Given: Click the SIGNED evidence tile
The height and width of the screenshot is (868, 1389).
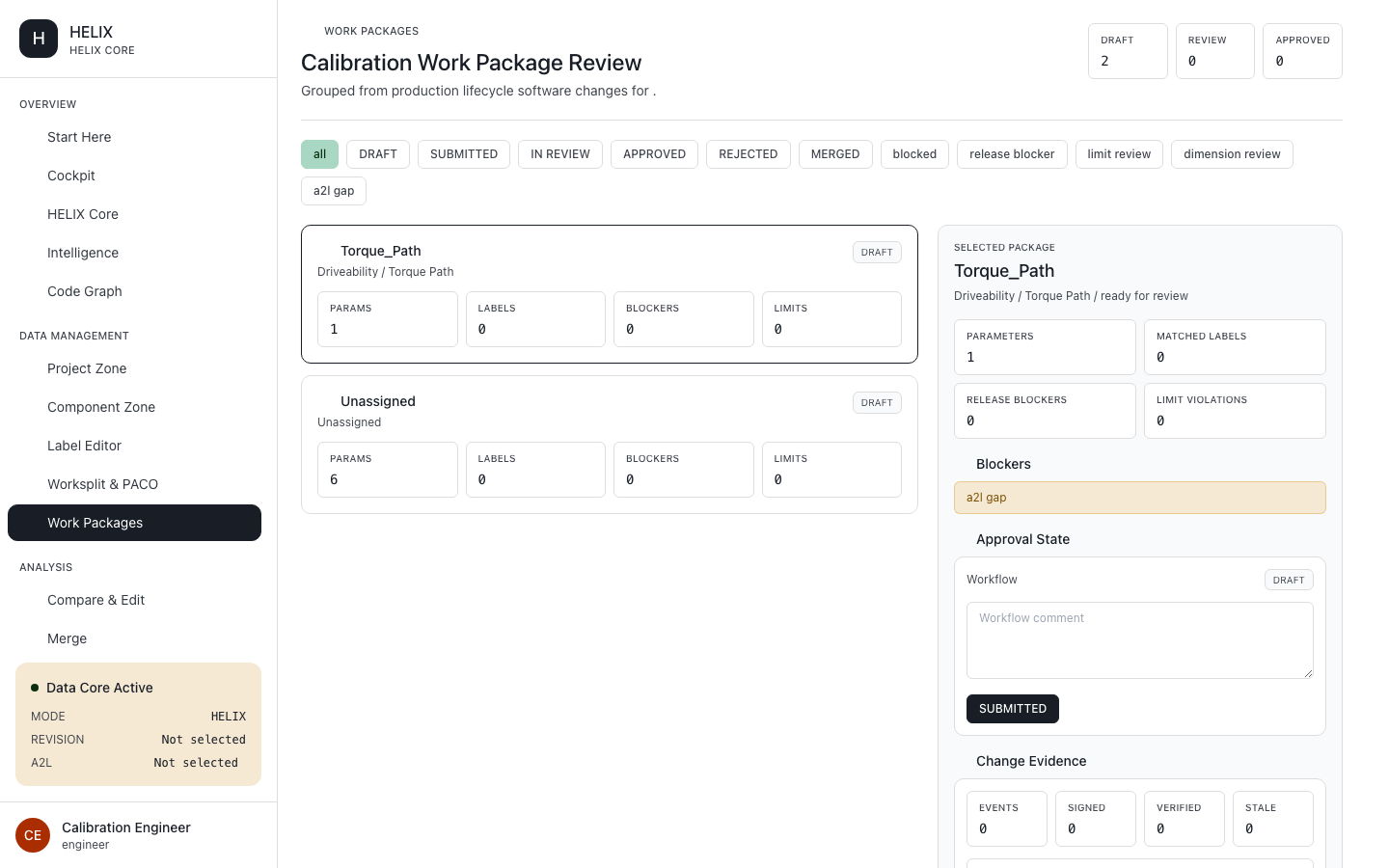Looking at the screenshot, I should tap(1096, 819).
